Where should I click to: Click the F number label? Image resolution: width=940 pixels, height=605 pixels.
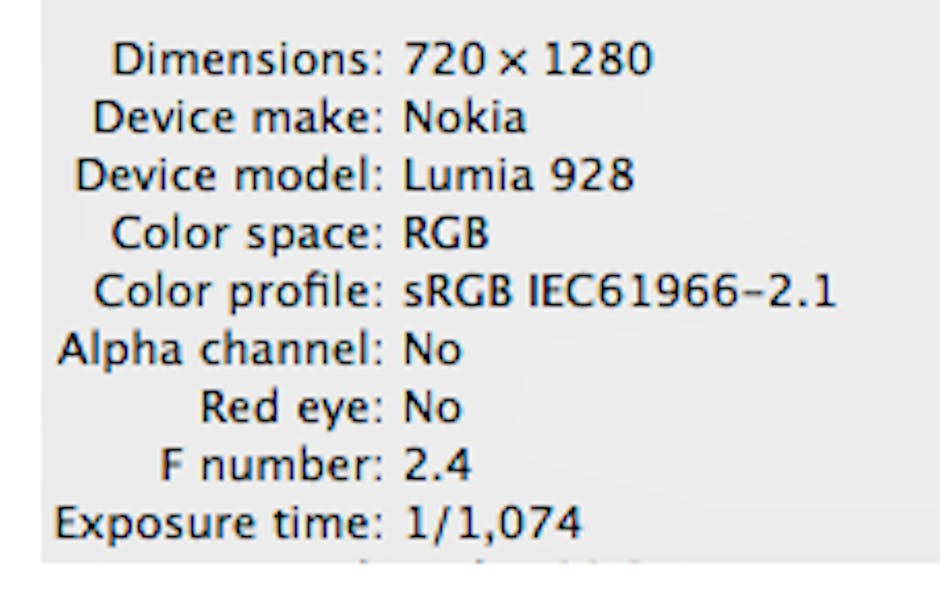click(272, 465)
